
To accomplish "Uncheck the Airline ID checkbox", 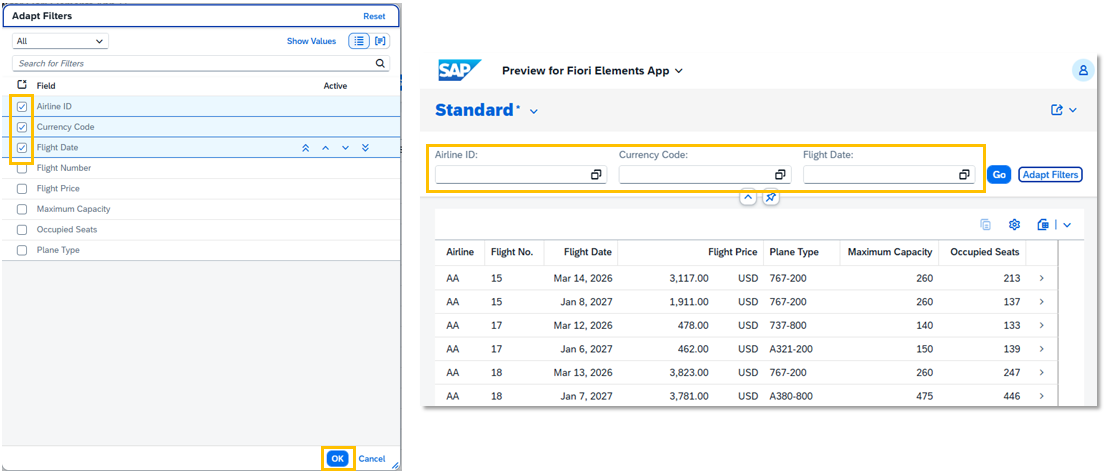I will click(x=22, y=107).
